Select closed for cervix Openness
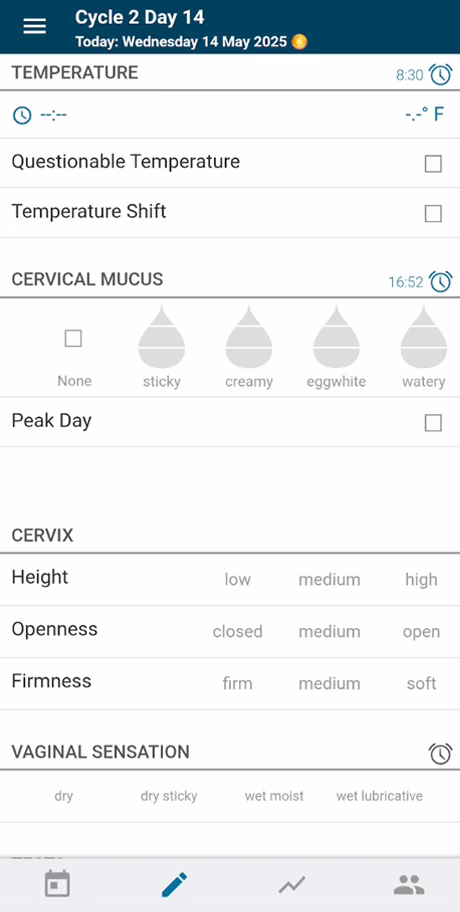460x912 pixels. 237,632
